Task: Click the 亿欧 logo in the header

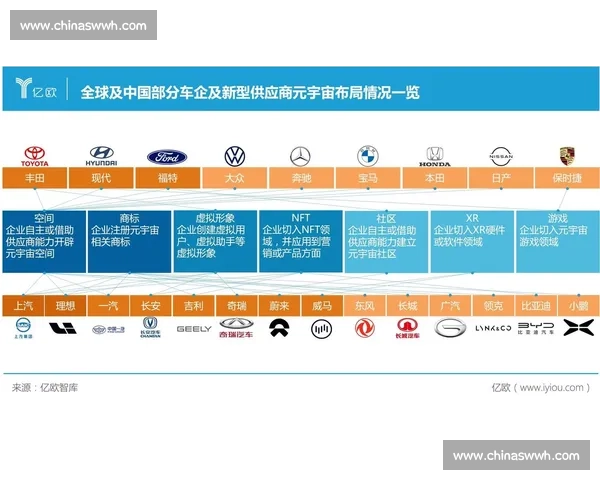Action: coord(36,88)
